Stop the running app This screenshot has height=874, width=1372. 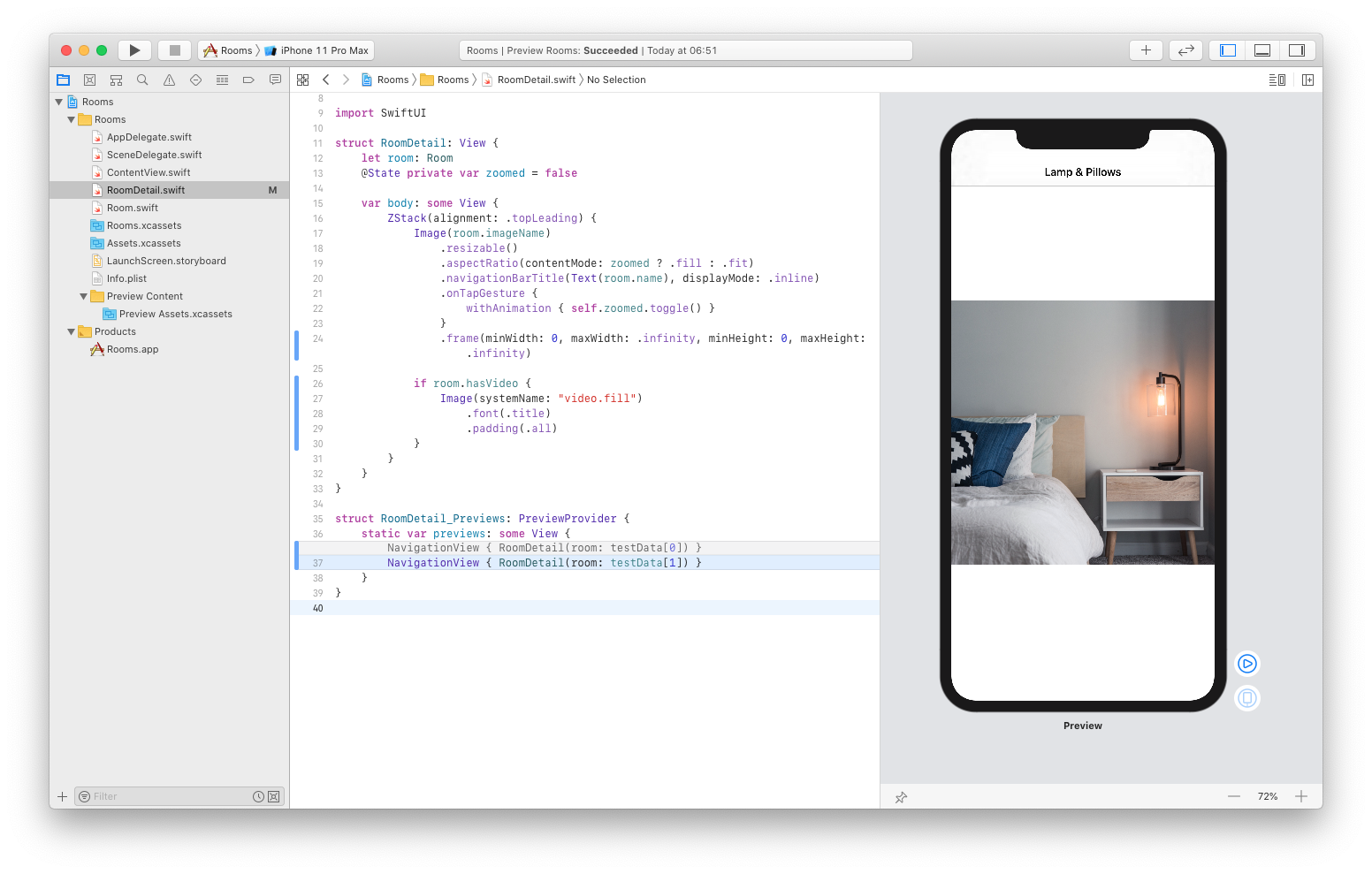pyautogui.click(x=174, y=49)
